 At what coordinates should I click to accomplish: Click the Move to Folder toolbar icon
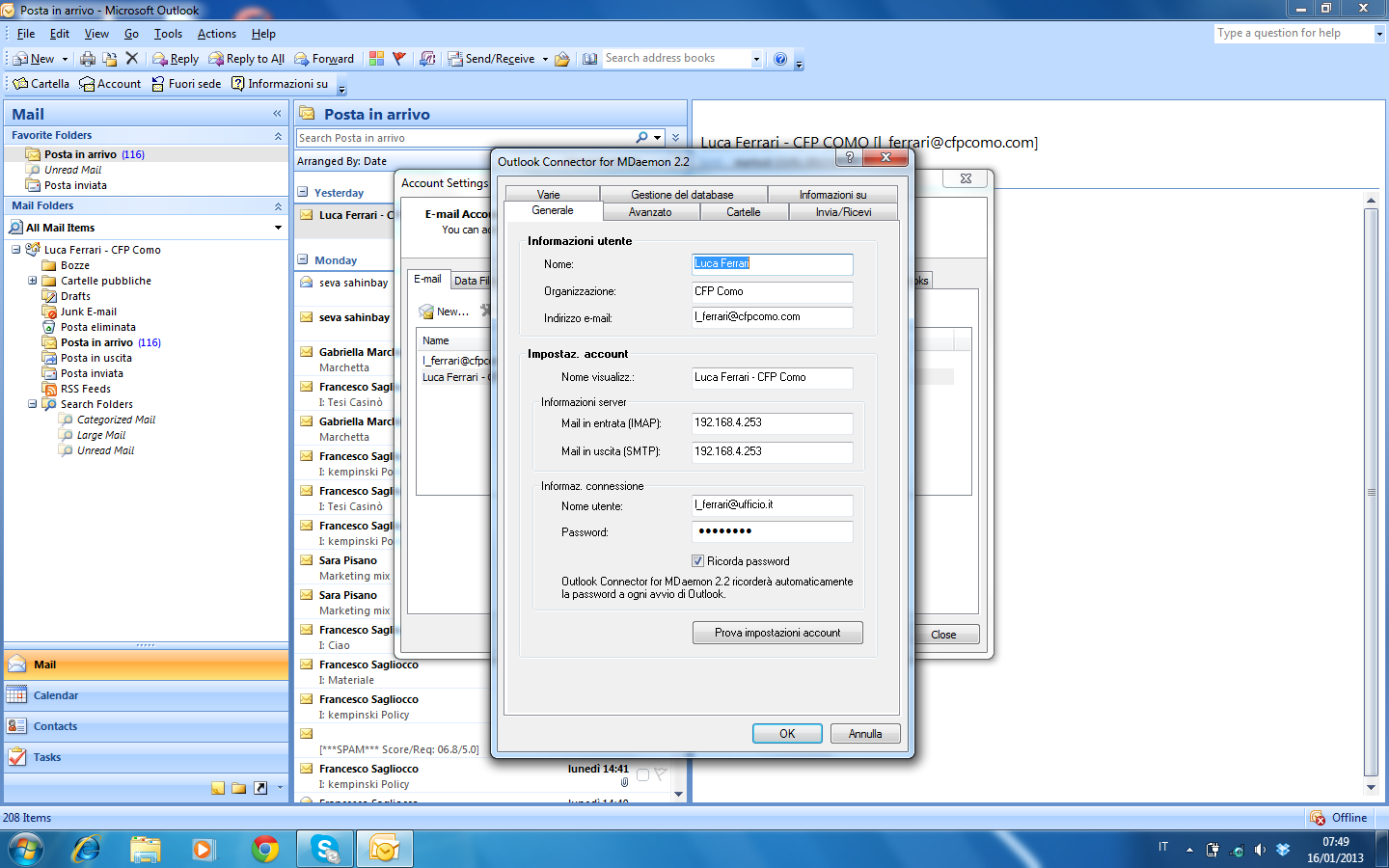coord(110,59)
